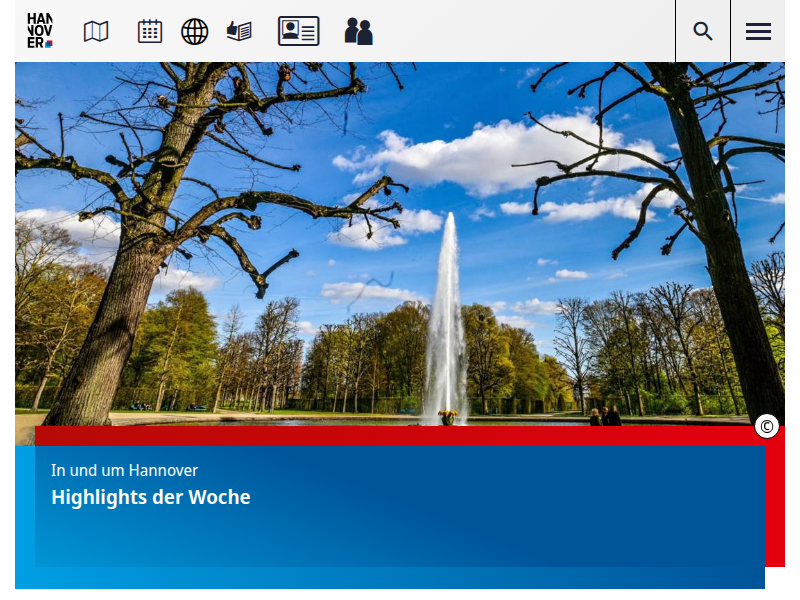
Task: Open the events calendar icon
Action: [x=150, y=31]
